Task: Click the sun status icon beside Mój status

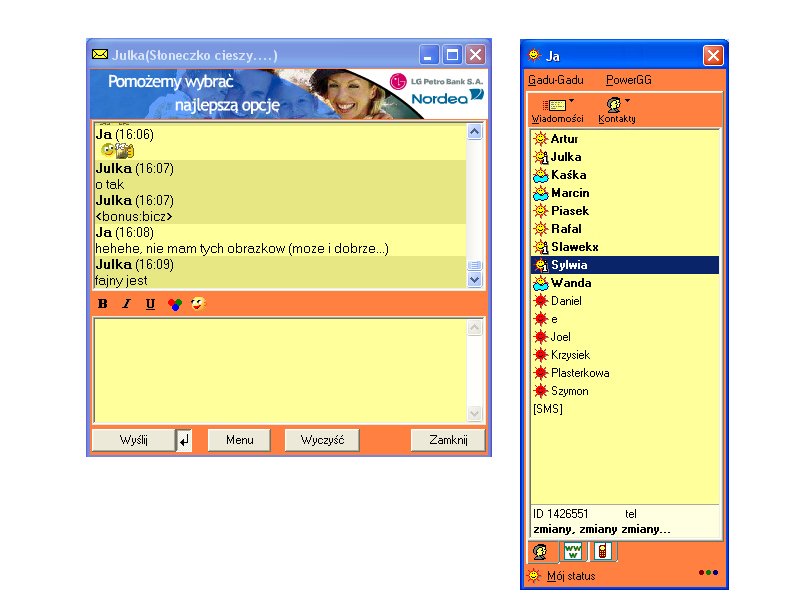Action: [534, 575]
